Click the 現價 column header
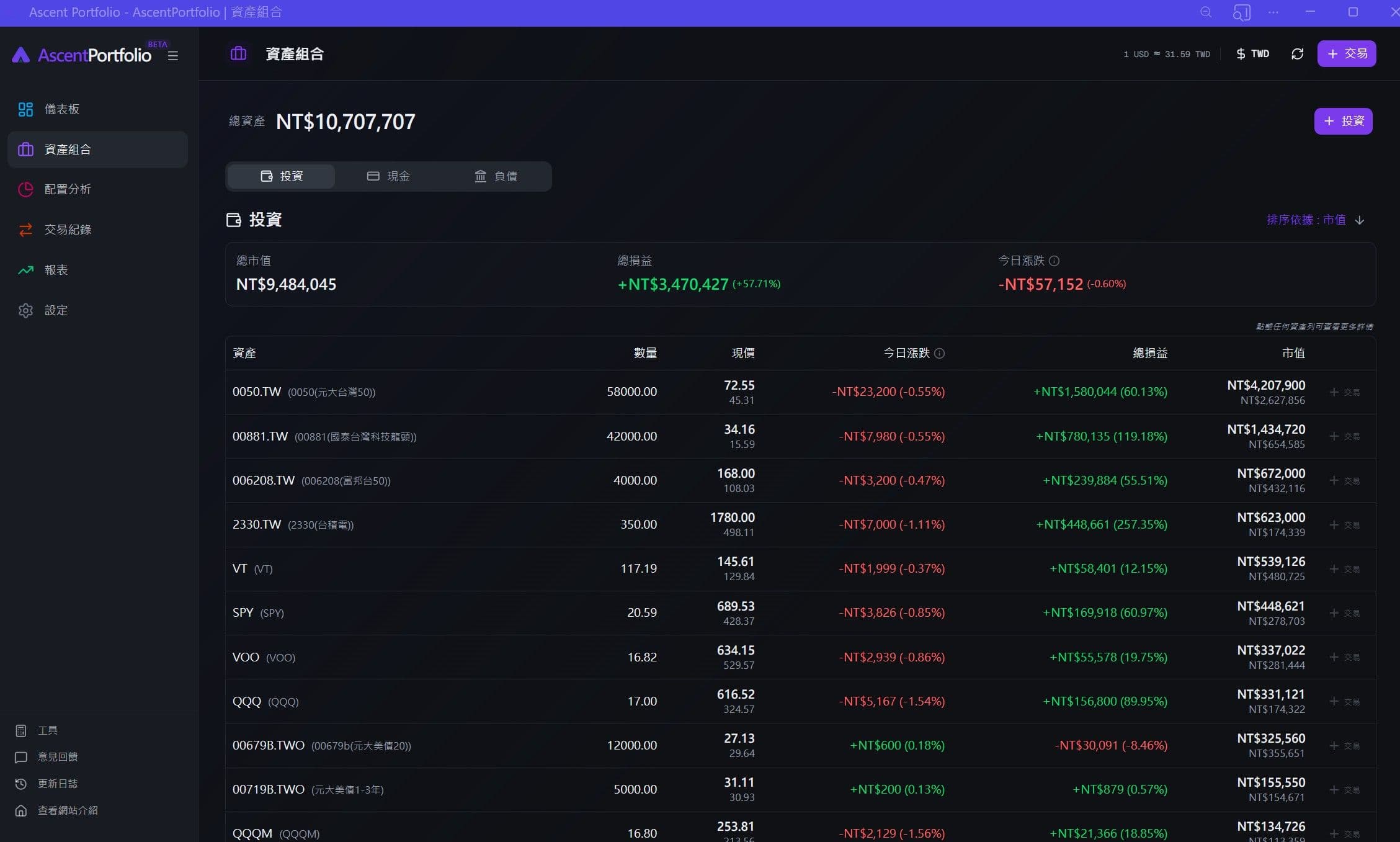This screenshot has width=1400, height=842. [x=743, y=353]
